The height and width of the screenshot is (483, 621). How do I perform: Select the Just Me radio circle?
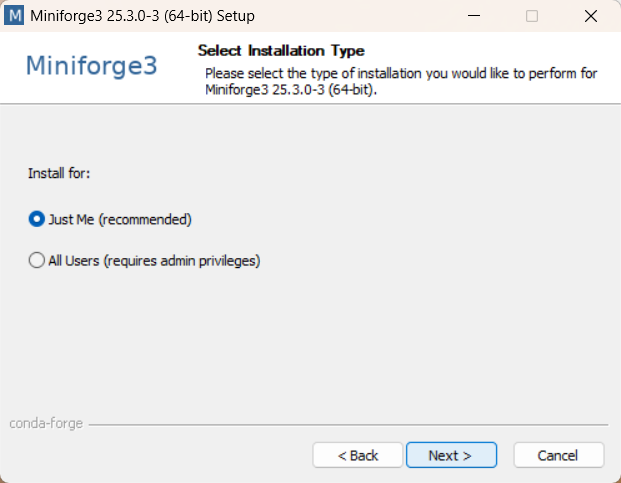pos(37,219)
